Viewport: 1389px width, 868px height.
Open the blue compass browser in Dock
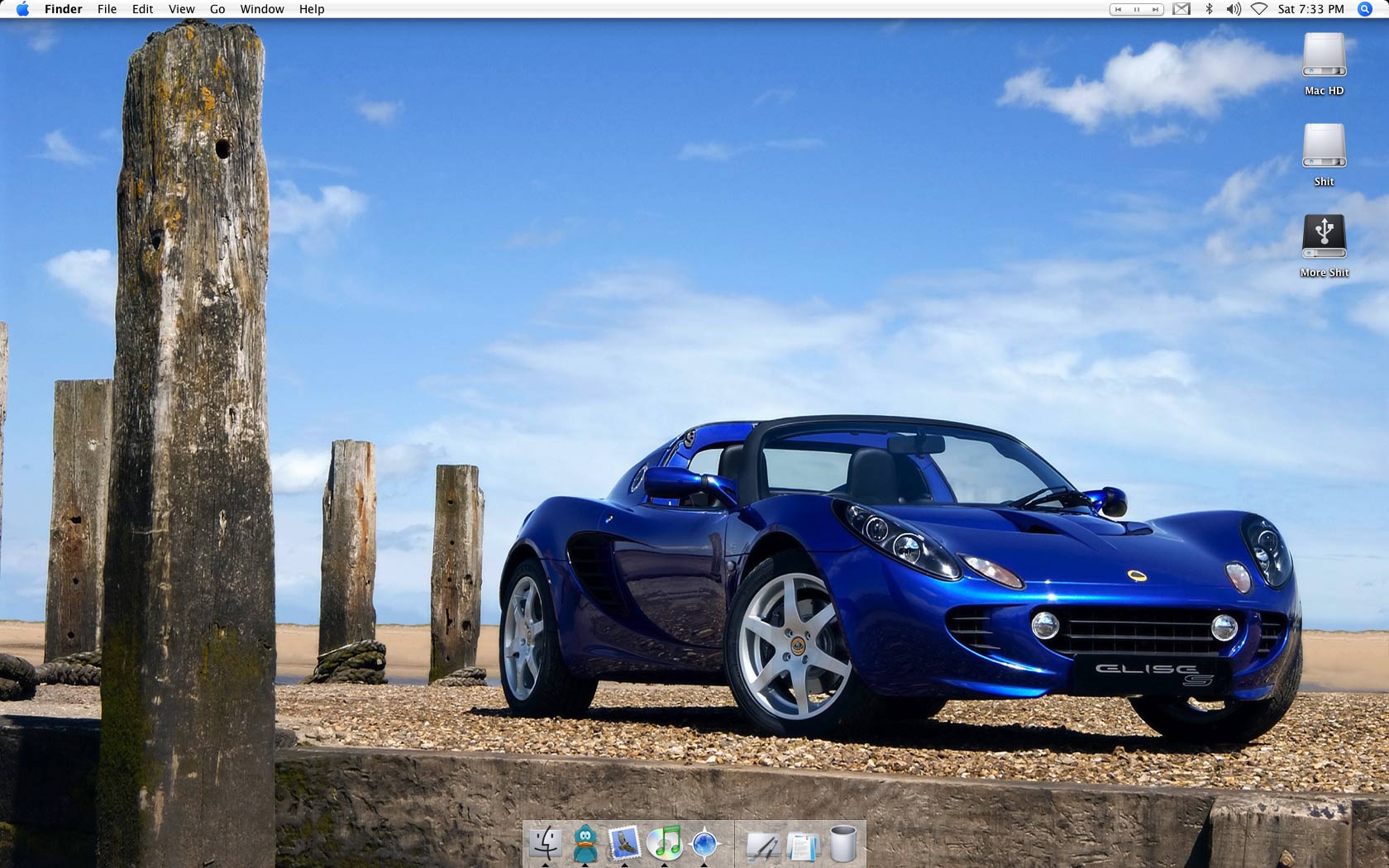(x=704, y=843)
